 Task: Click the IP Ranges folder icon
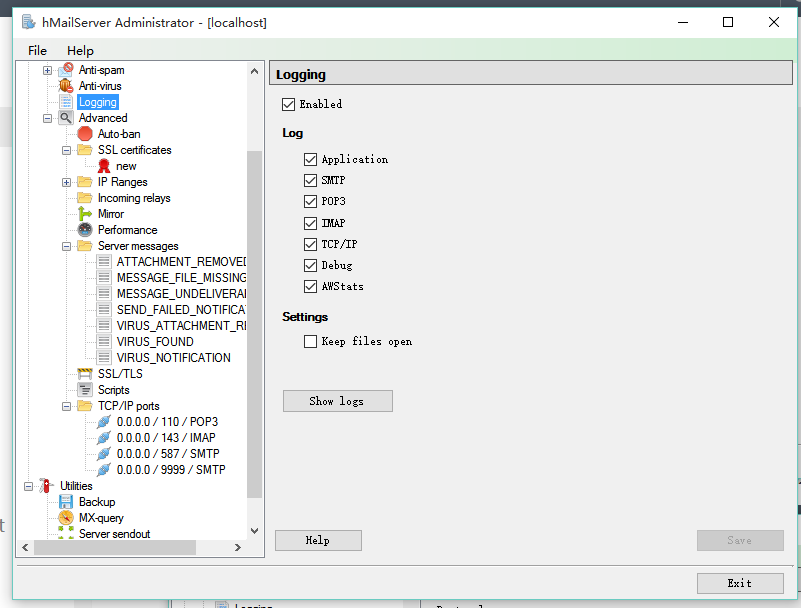(85, 182)
